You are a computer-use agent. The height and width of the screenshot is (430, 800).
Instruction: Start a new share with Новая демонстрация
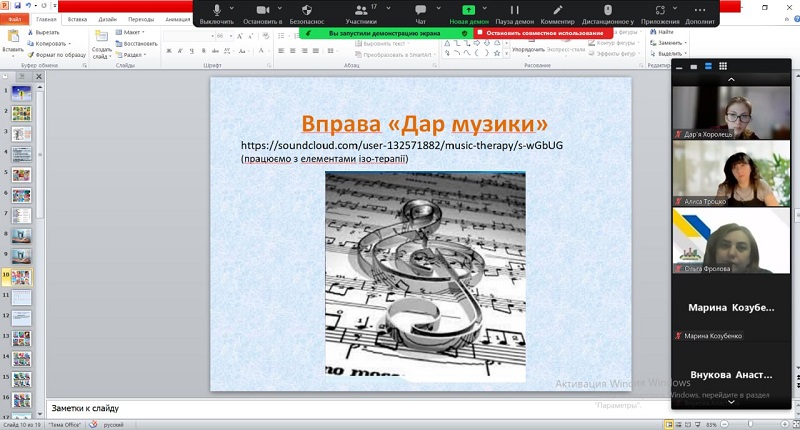click(469, 14)
